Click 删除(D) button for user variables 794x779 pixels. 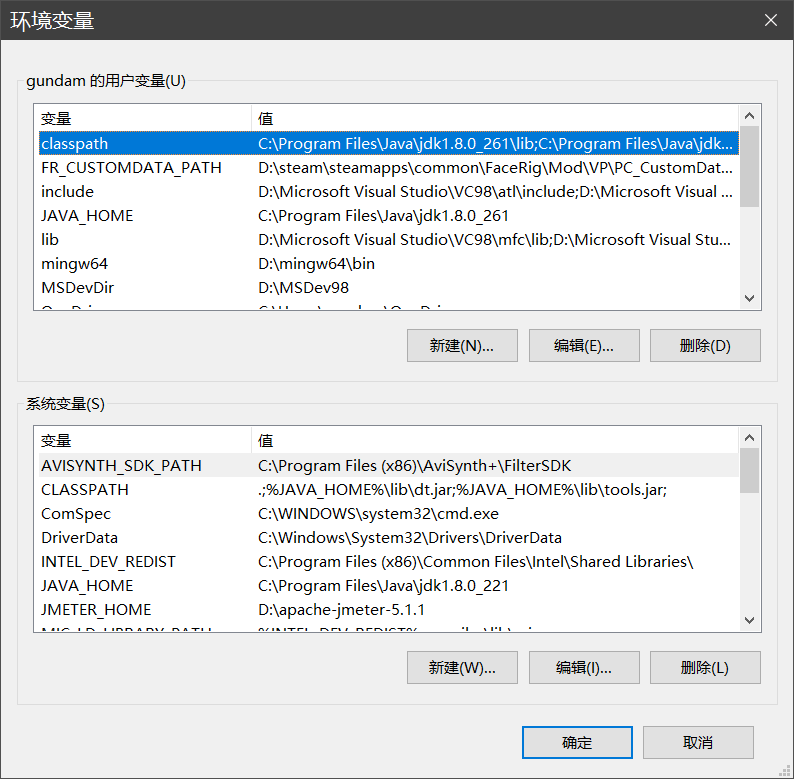coord(705,346)
